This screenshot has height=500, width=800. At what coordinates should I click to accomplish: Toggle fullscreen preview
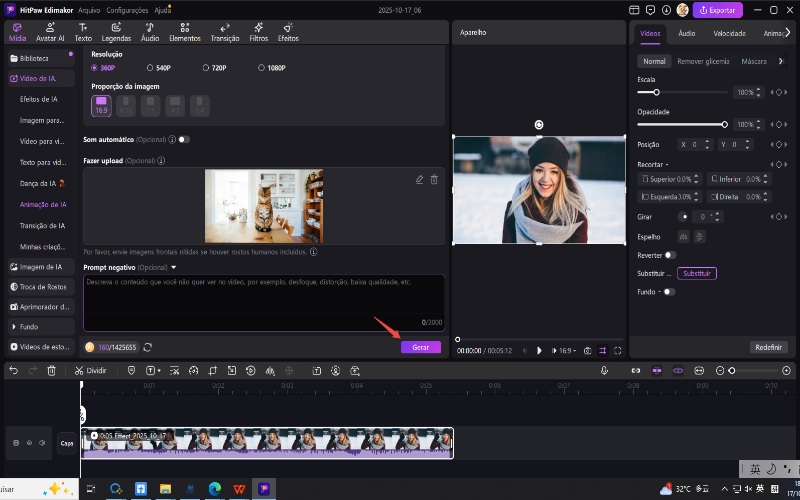[618, 351]
